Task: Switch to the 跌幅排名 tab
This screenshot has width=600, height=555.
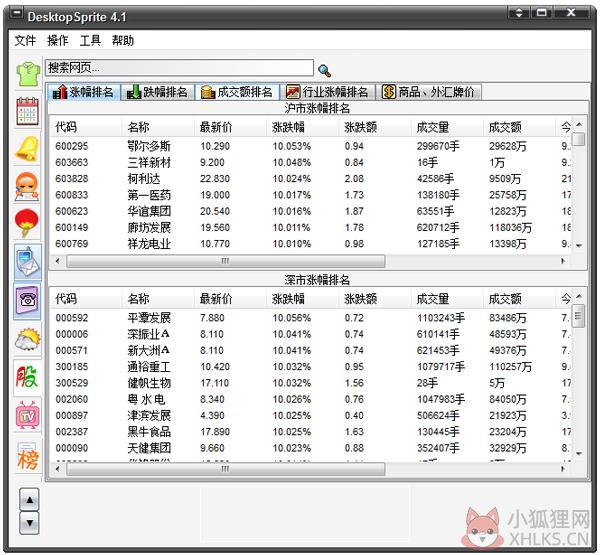Action: tap(157, 92)
